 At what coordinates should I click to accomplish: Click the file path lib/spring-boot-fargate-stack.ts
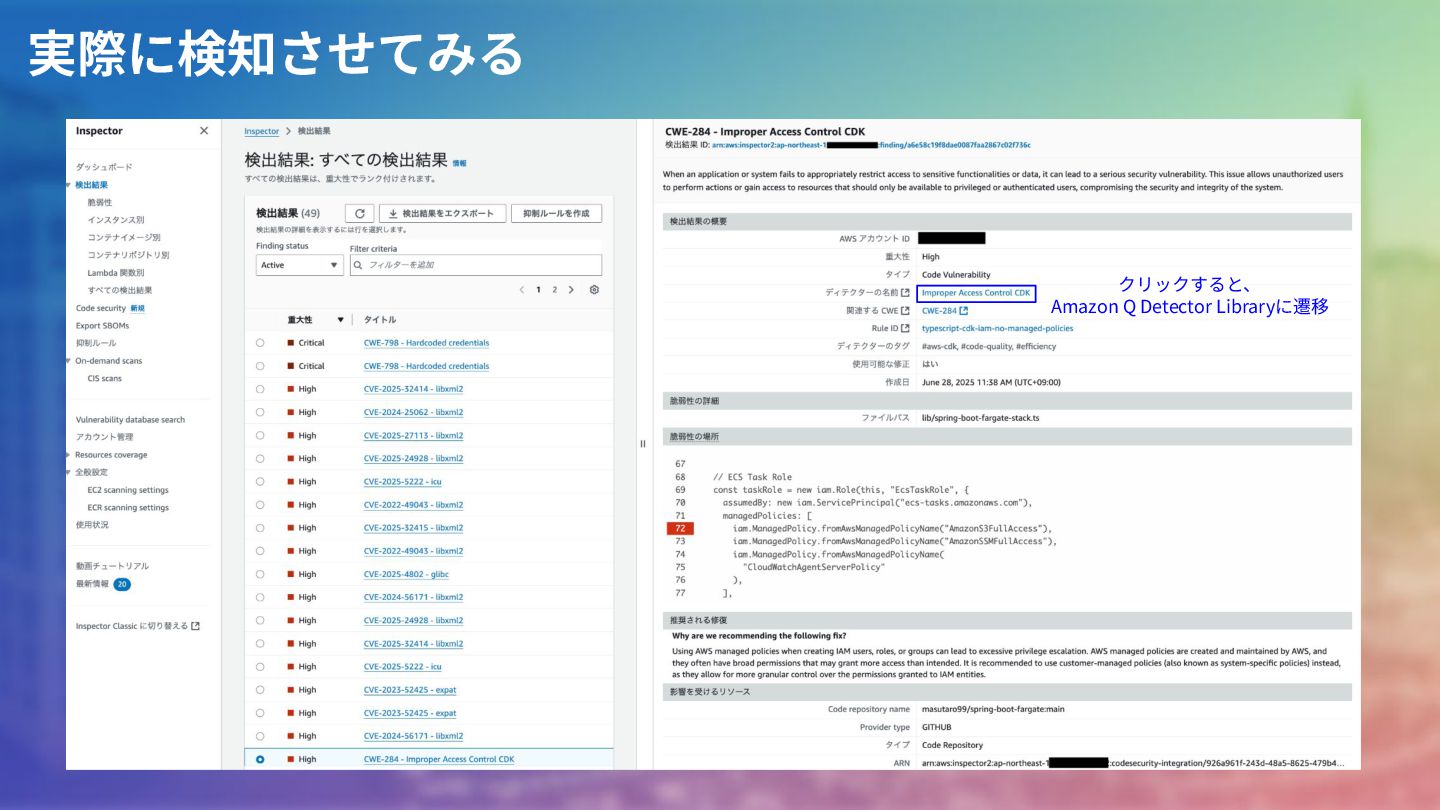[980, 418]
